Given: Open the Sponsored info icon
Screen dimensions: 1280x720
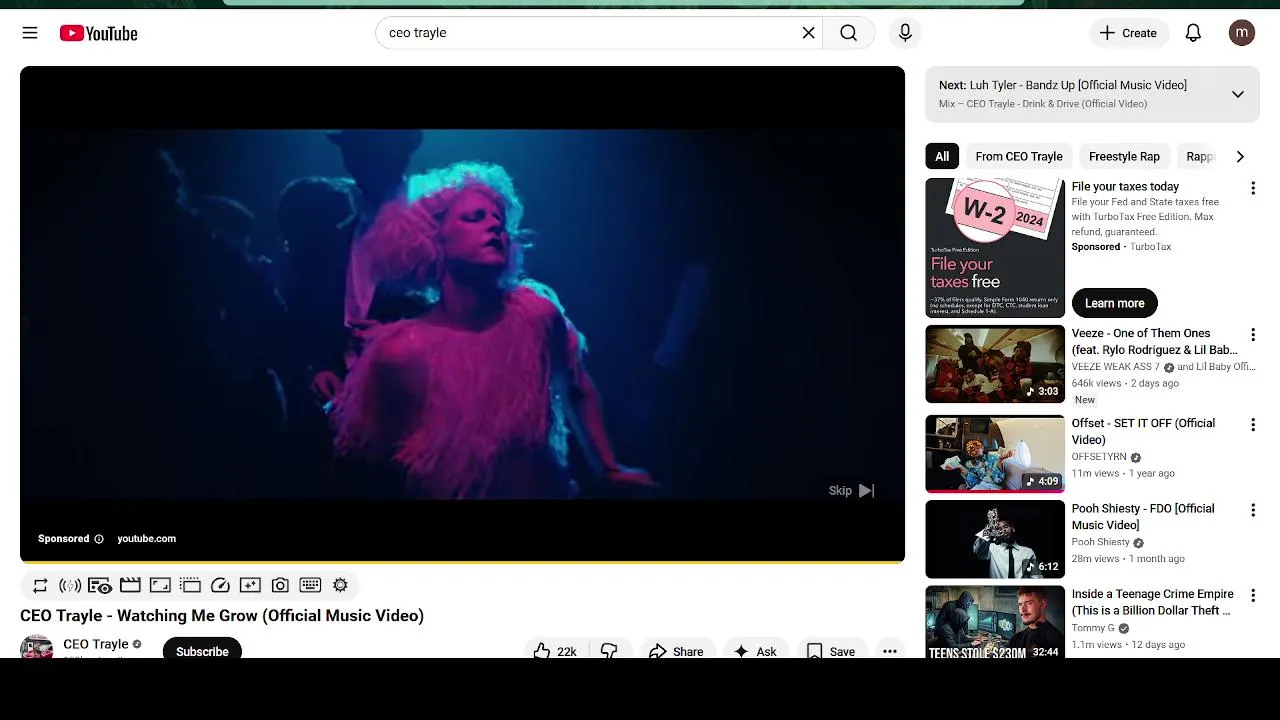Looking at the screenshot, I should (99, 539).
